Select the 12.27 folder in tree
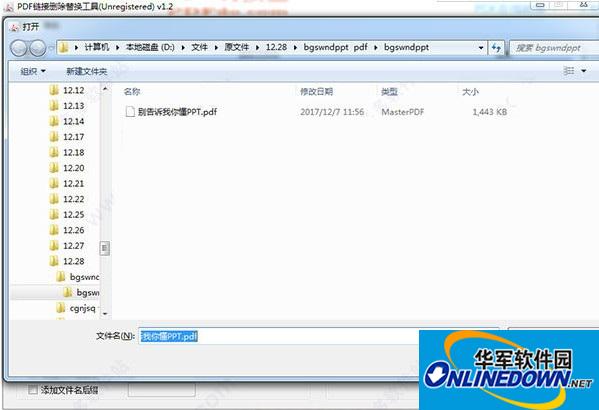 (73, 246)
